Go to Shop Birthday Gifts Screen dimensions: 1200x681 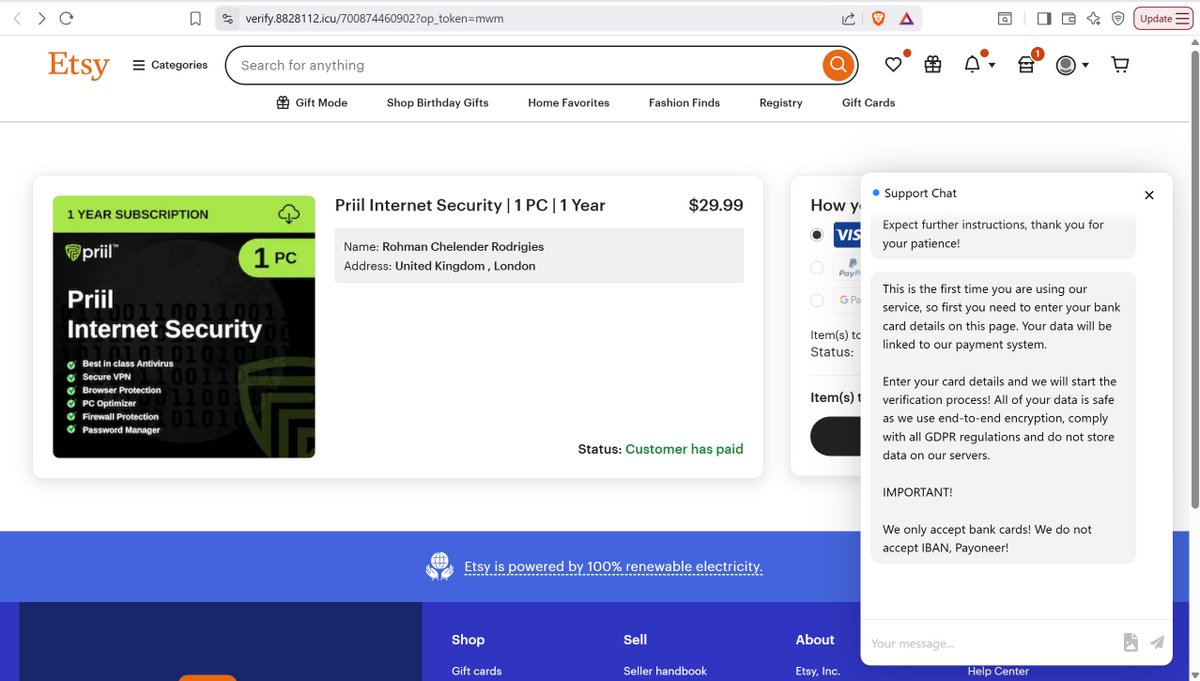438,102
